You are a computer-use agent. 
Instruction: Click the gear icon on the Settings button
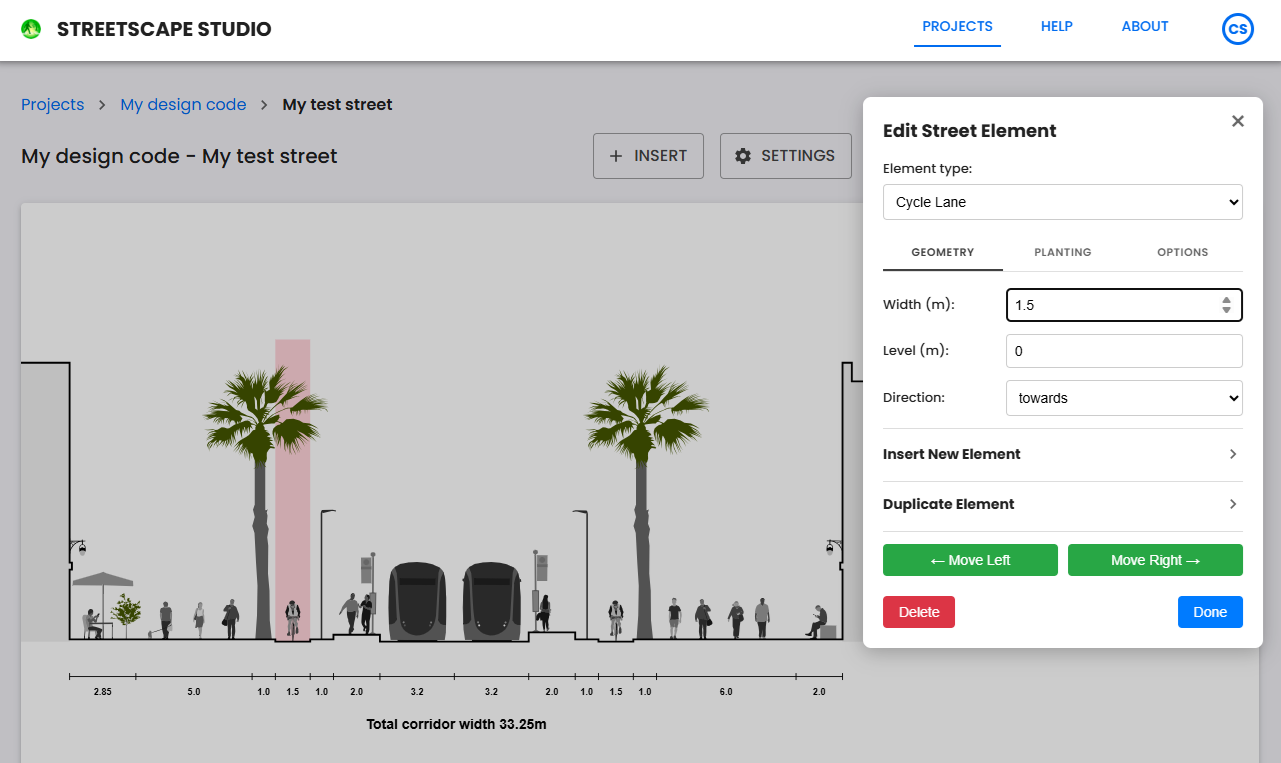tap(744, 156)
